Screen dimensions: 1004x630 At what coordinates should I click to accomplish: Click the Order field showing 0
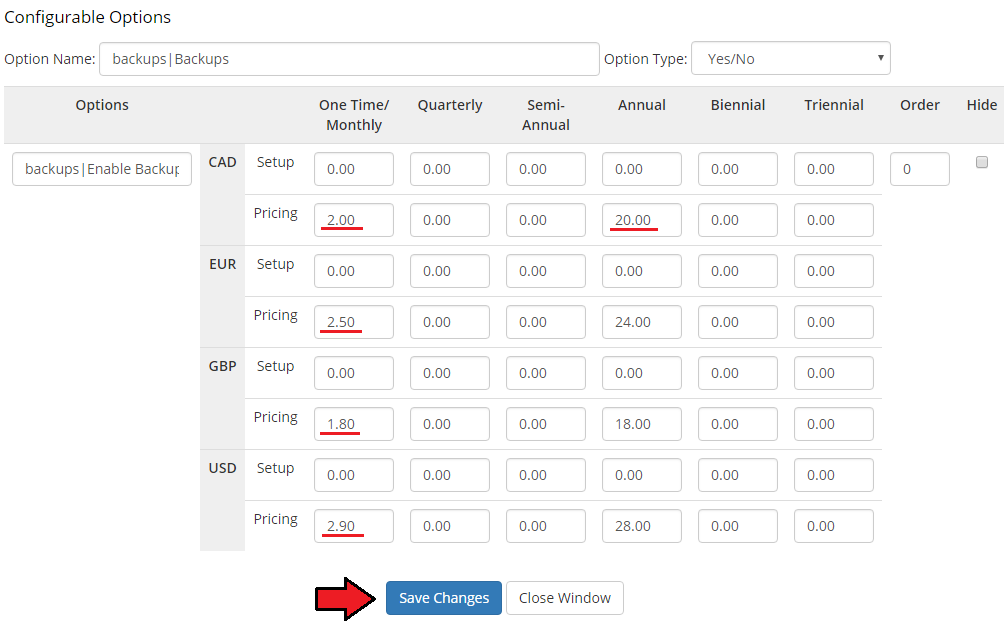(920, 169)
